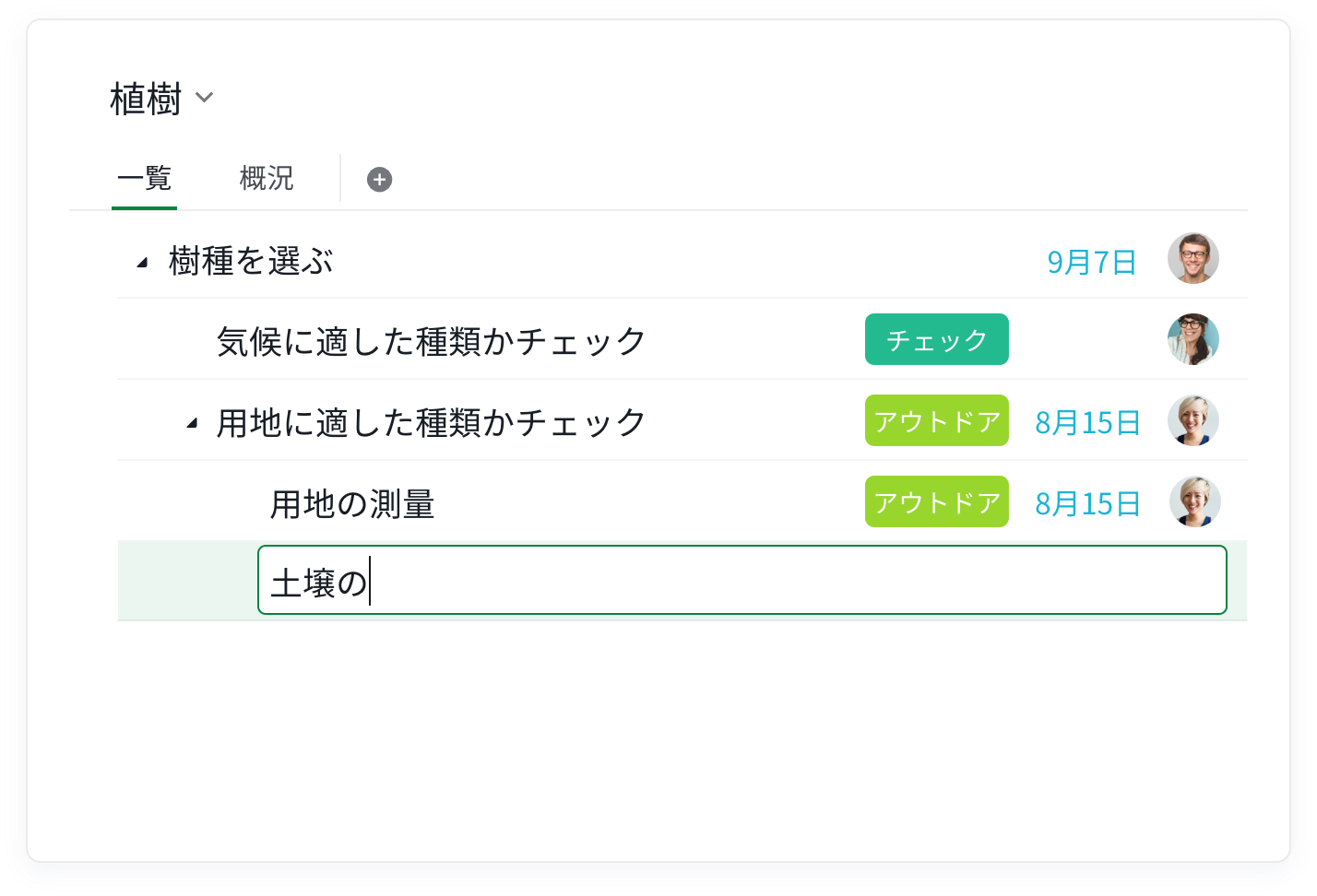Collapse the 樹種を選ぶ task group
1317x896 pixels.
tap(142, 263)
